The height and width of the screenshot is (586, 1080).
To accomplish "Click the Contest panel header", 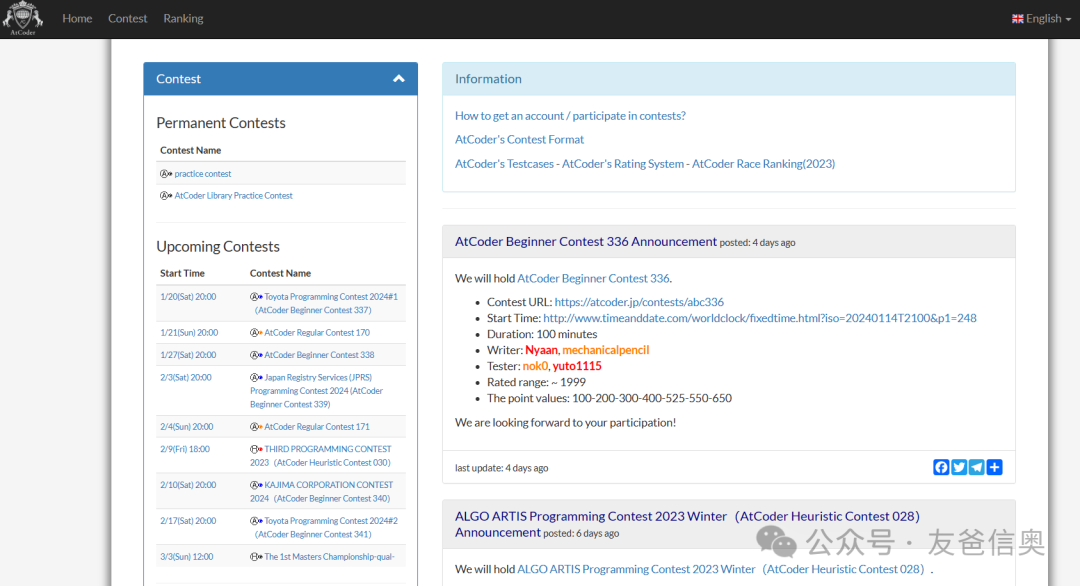I will [x=280, y=79].
